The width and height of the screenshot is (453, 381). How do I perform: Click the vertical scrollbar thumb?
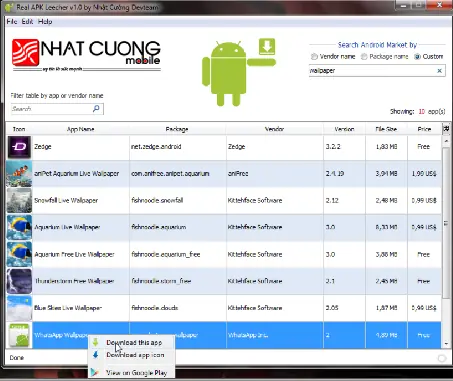click(446, 223)
